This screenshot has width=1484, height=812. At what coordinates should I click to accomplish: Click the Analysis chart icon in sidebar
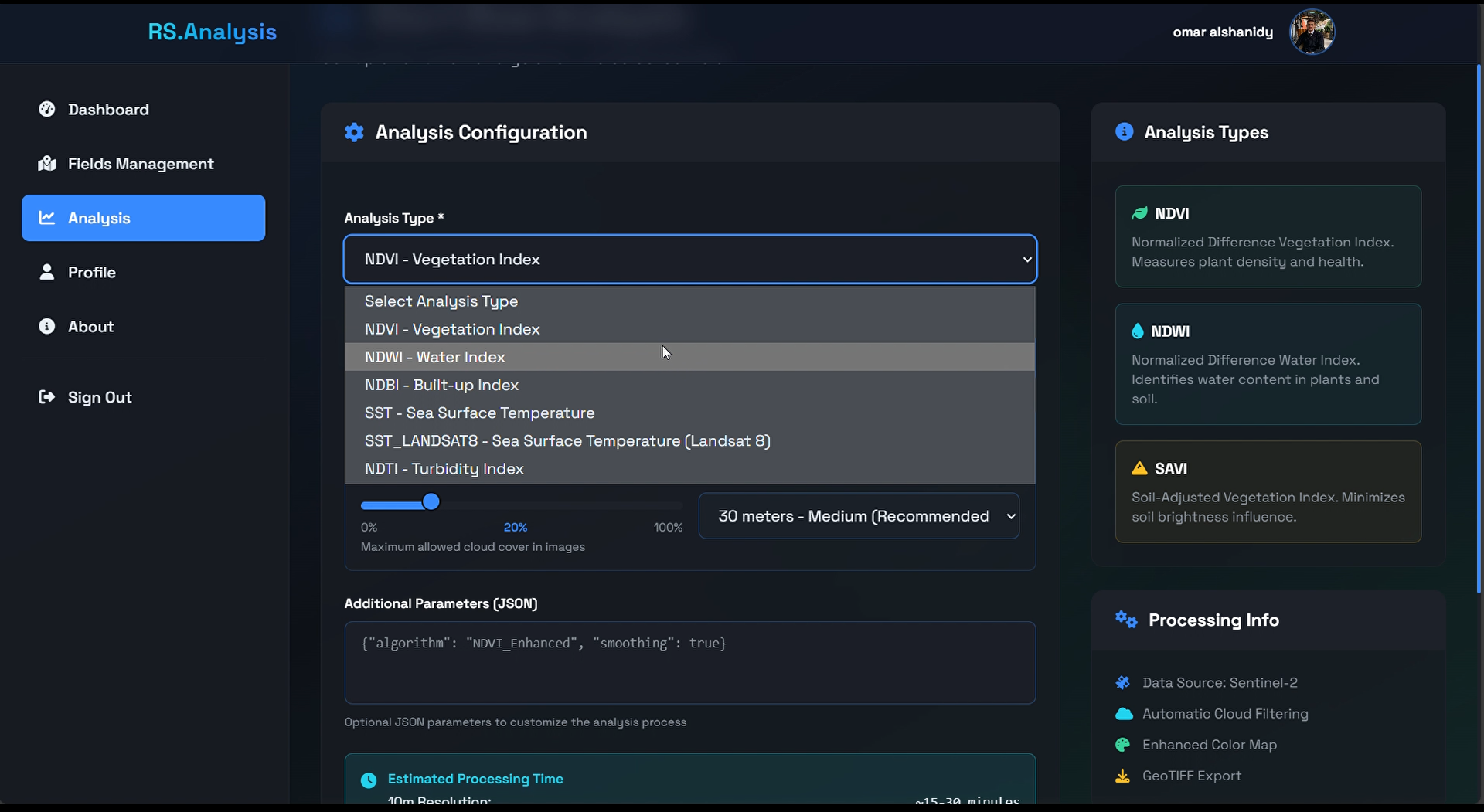[x=47, y=218]
